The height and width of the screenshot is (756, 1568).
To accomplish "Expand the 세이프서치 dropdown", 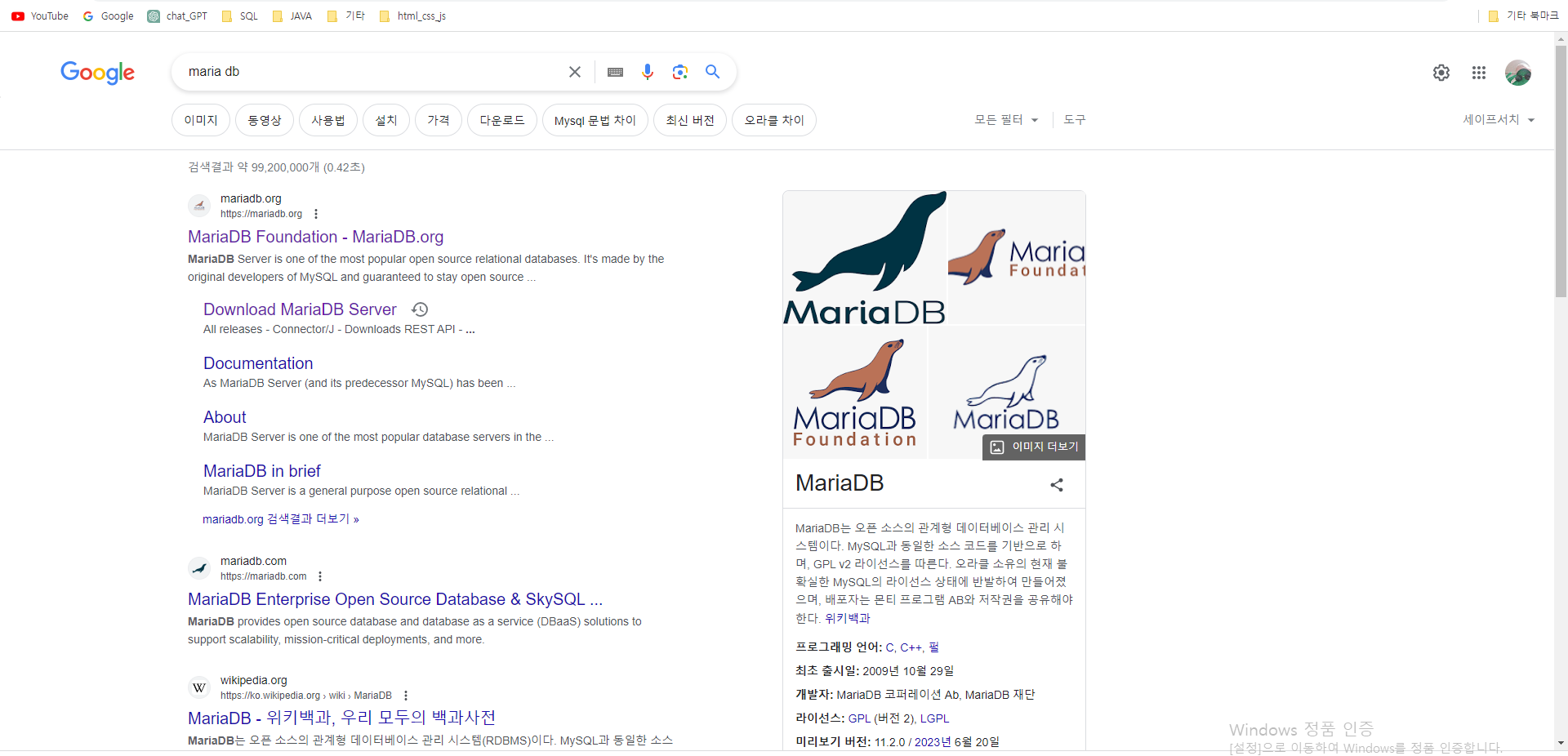I will coord(1499,120).
